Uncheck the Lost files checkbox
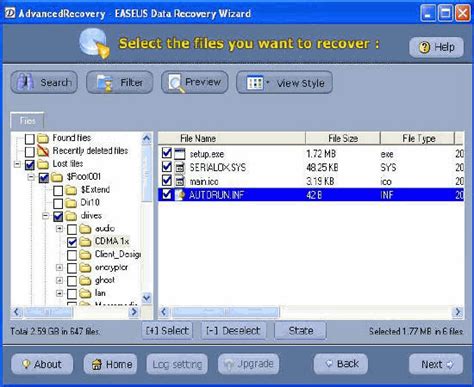474x387 pixels. click(x=30, y=165)
